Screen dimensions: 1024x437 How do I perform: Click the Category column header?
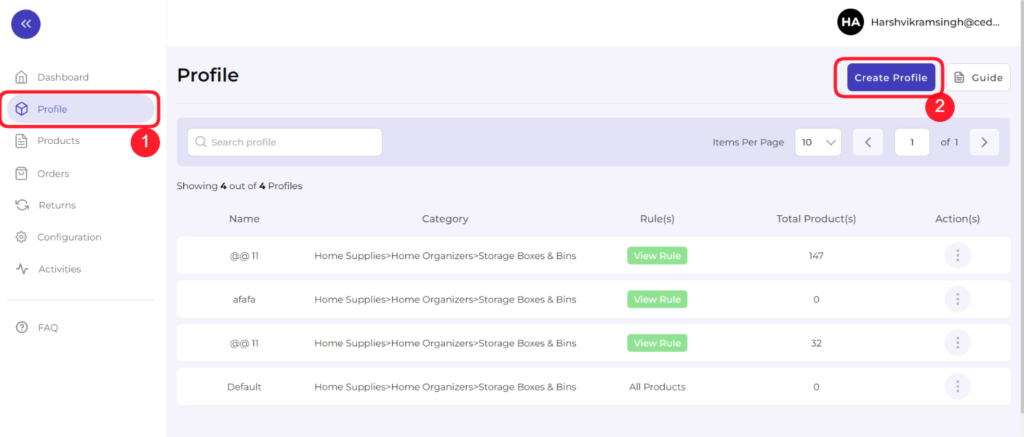(x=445, y=219)
